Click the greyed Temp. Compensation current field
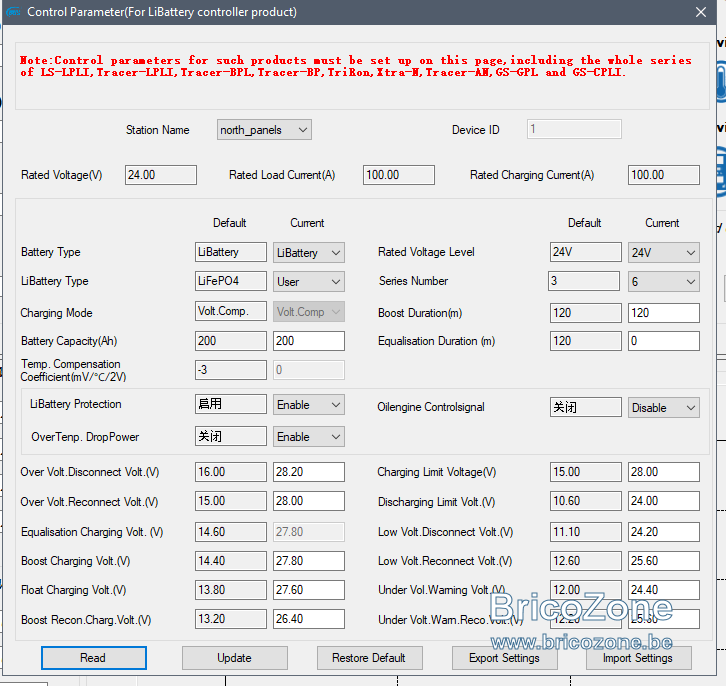Viewport: 726px width, 686px height. pyautogui.click(x=309, y=370)
